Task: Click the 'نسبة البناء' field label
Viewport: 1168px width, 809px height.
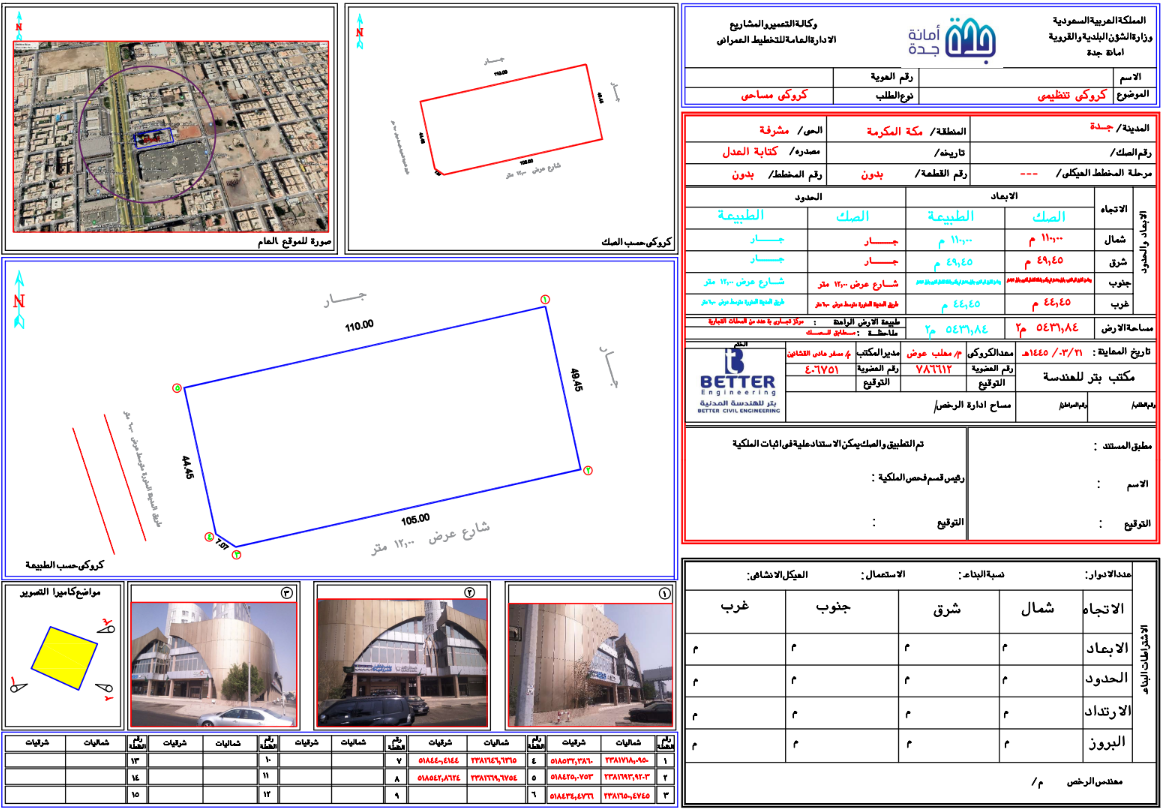Action: click(981, 574)
